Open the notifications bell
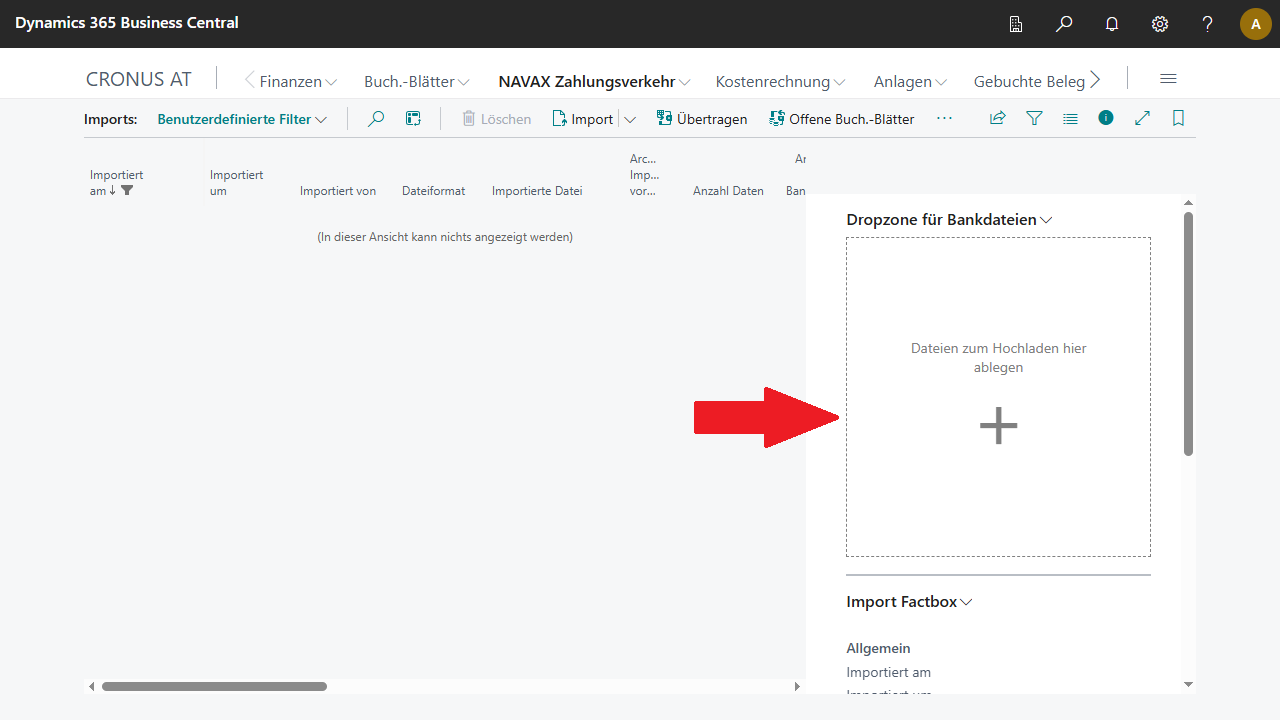 coord(1112,24)
